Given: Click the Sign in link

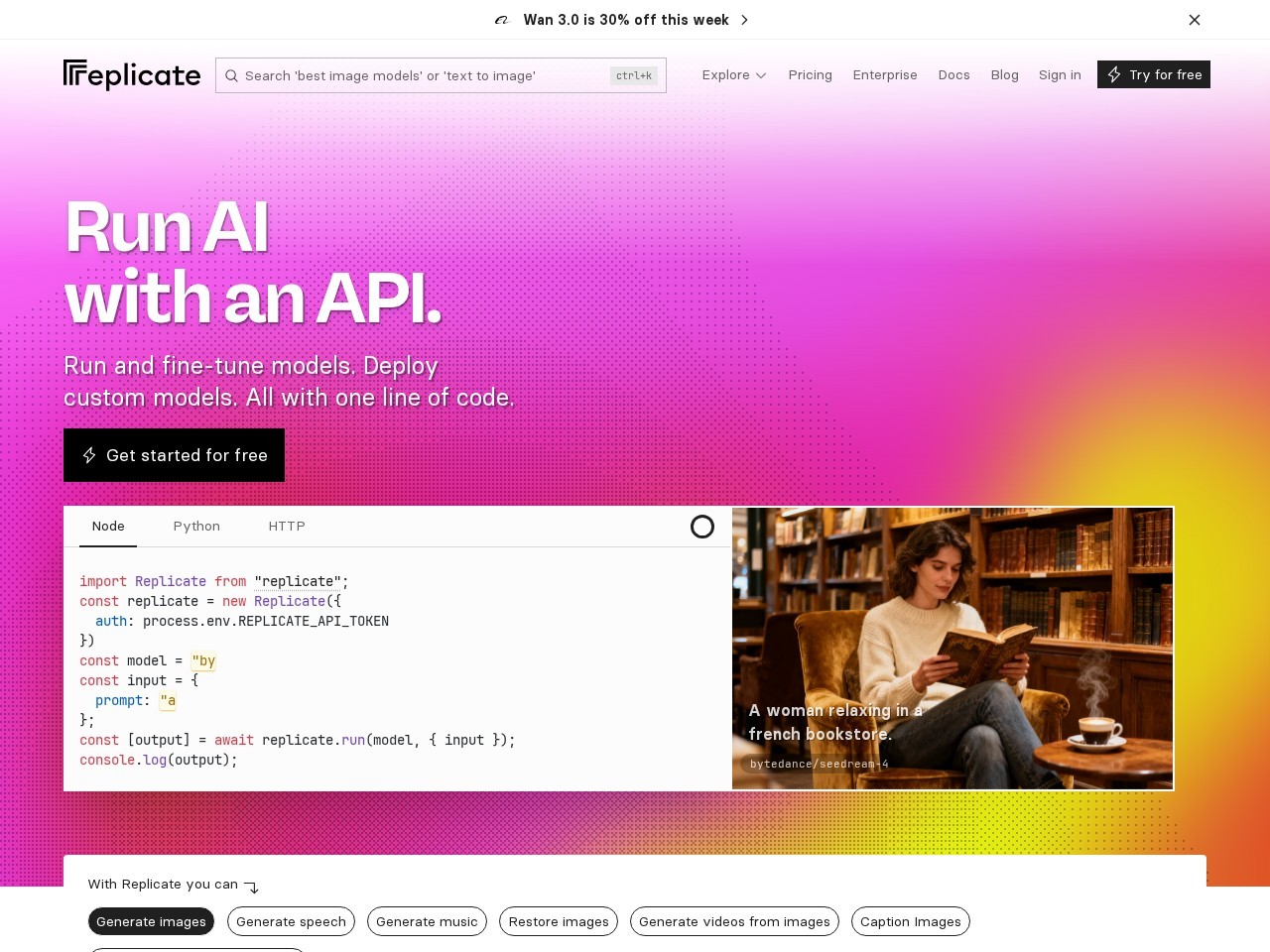Looking at the screenshot, I should coord(1060,74).
